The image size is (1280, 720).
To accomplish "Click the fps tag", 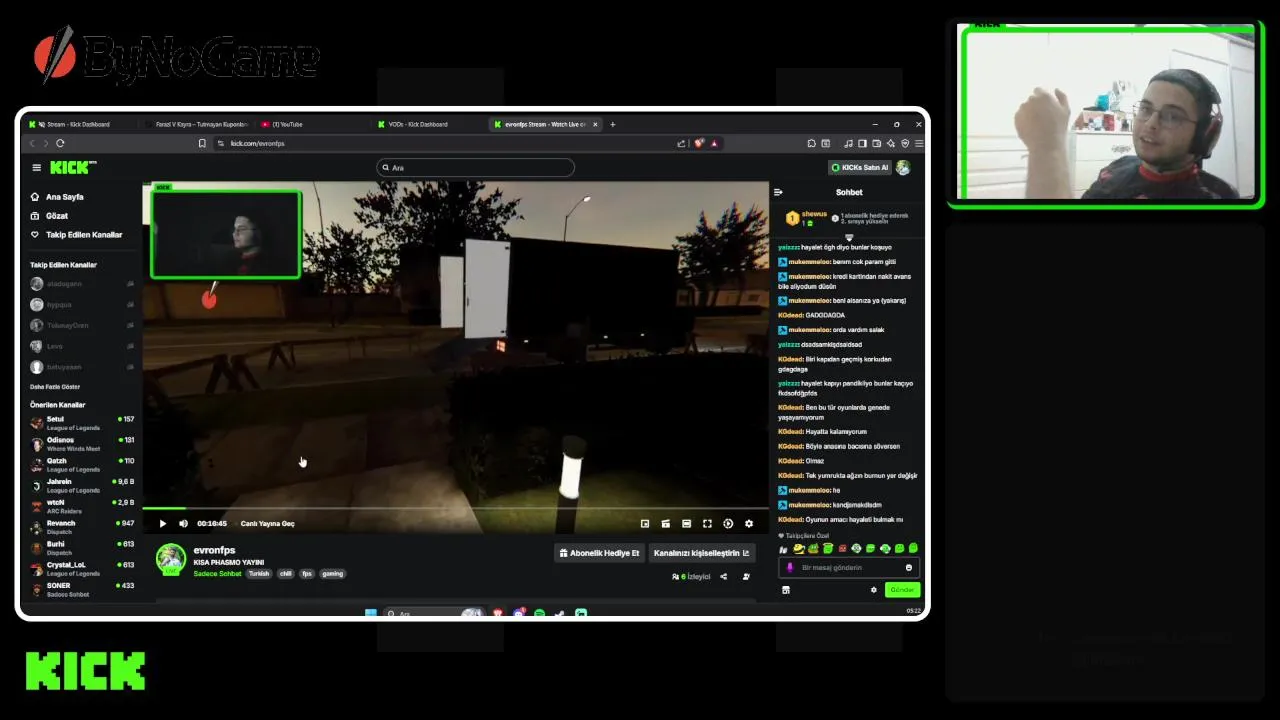I will click(x=307, y=574).
